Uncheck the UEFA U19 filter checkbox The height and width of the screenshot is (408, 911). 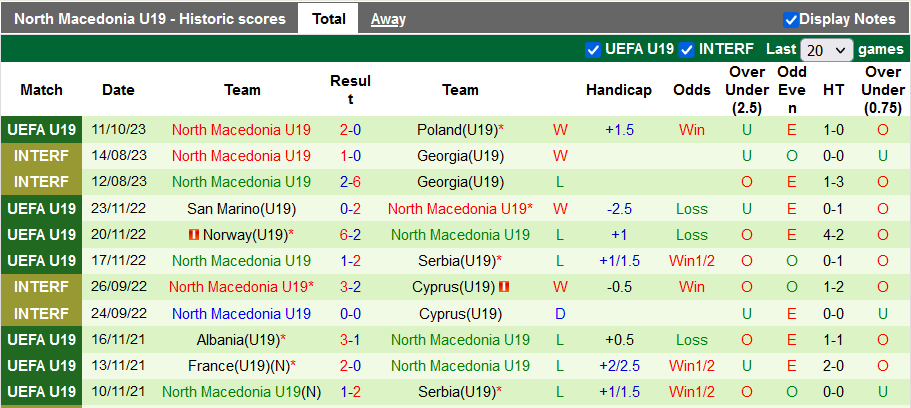(x=594, y=49)
